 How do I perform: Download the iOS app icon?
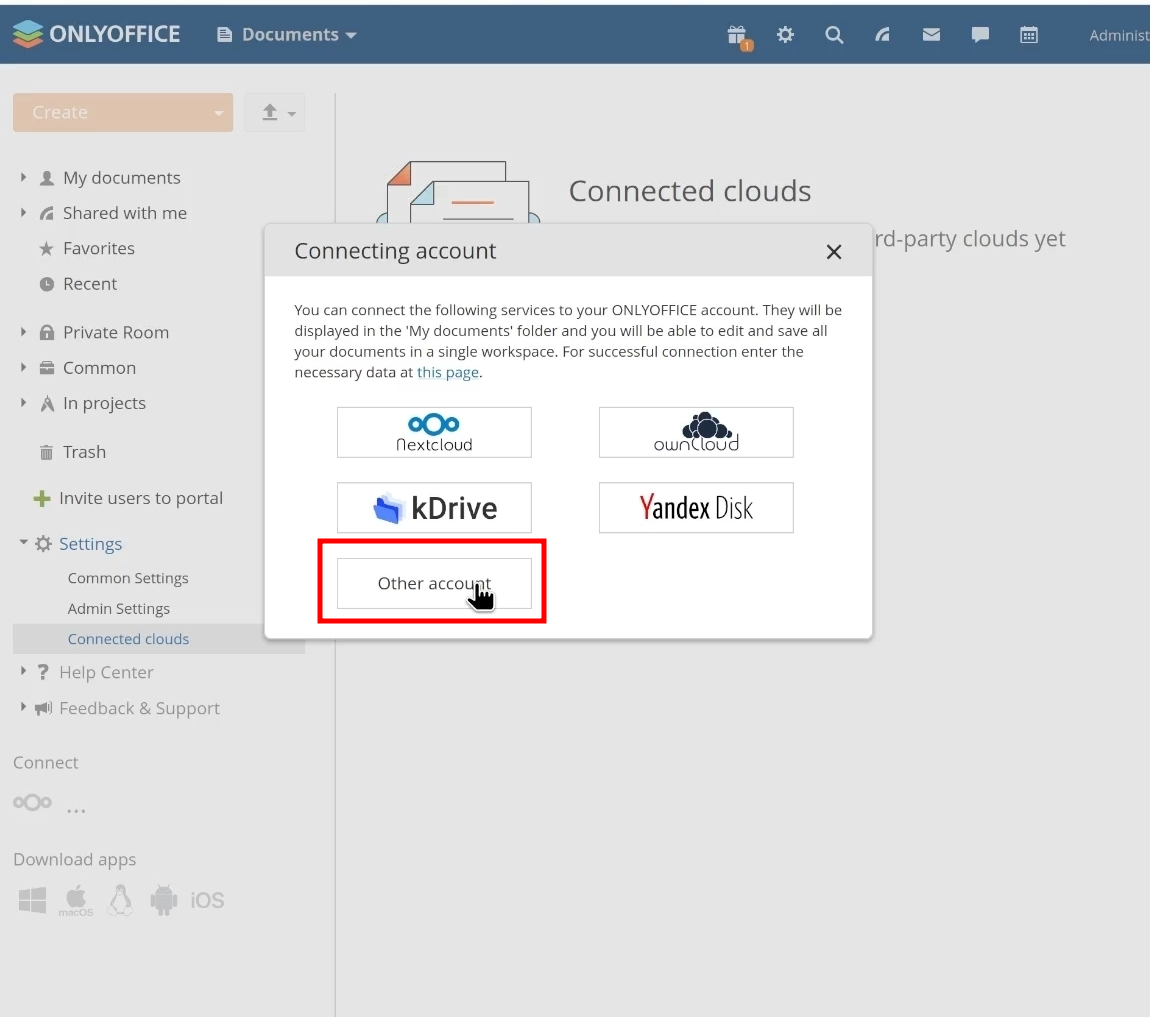(x=207, y=900)
